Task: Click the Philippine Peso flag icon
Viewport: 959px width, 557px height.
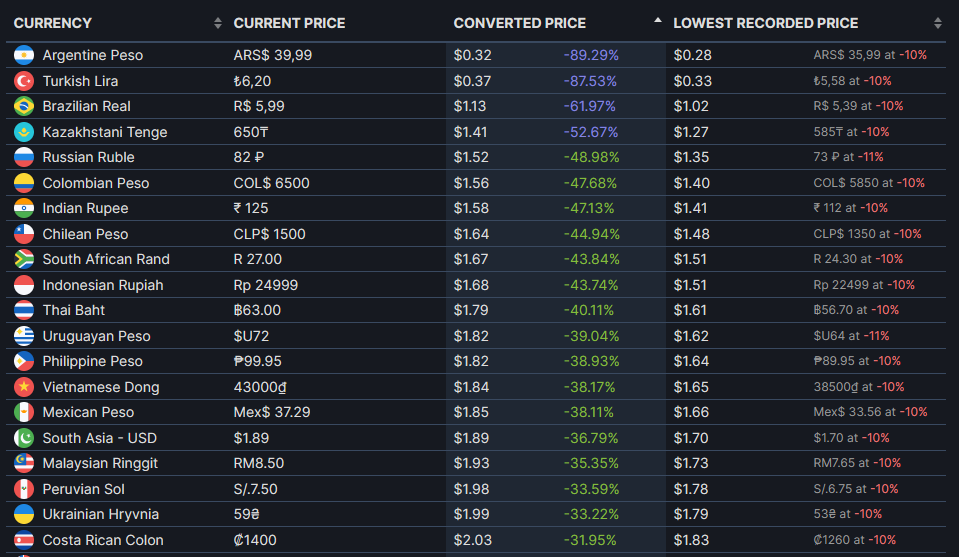Action: pyautogui.click(x=24, y=361)
